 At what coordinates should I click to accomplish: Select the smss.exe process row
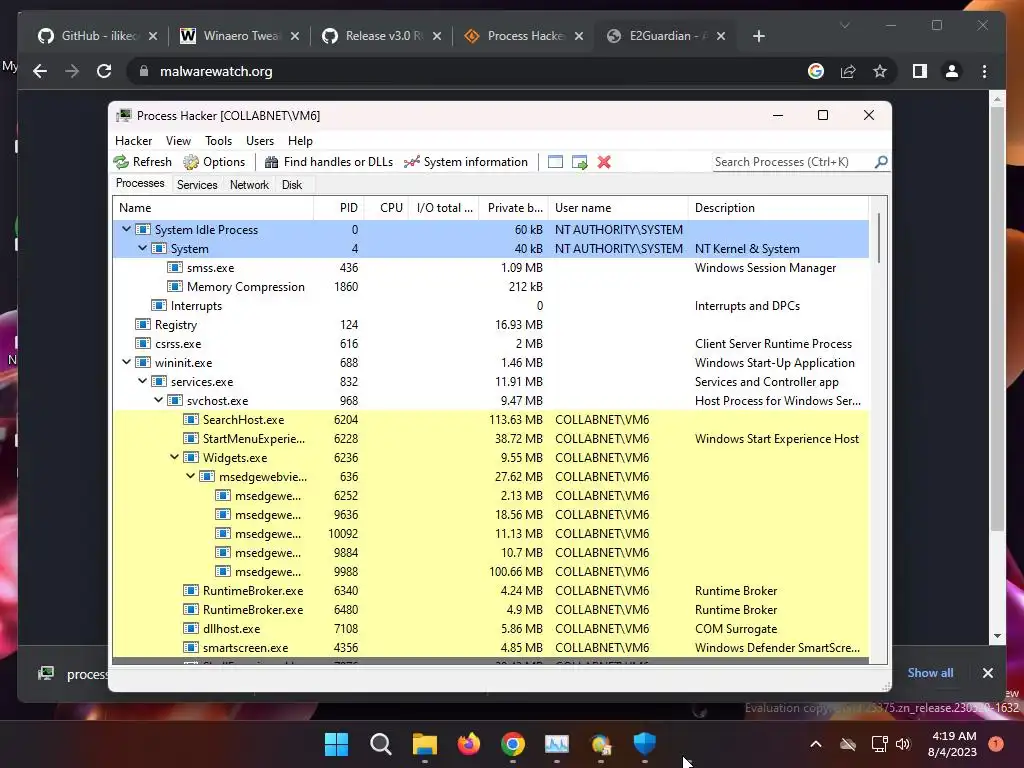point(490,268)
